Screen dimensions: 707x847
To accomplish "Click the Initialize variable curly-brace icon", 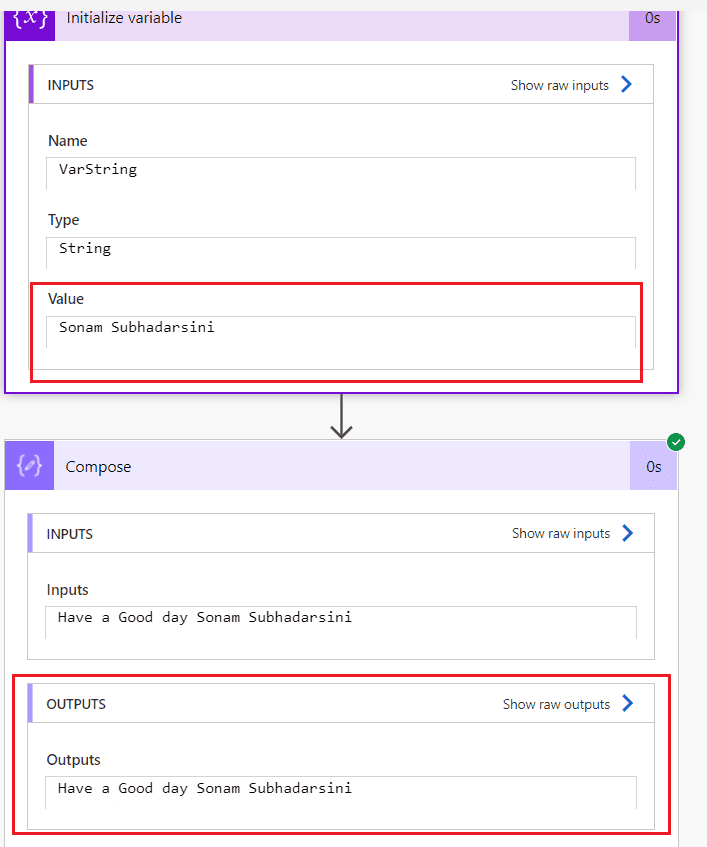I will [x=30, y=23].
